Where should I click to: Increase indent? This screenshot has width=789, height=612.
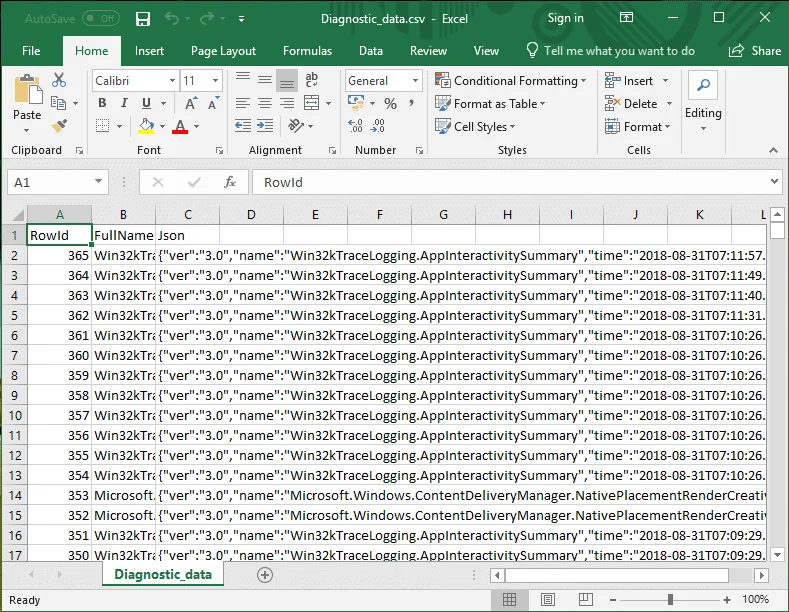265,125
